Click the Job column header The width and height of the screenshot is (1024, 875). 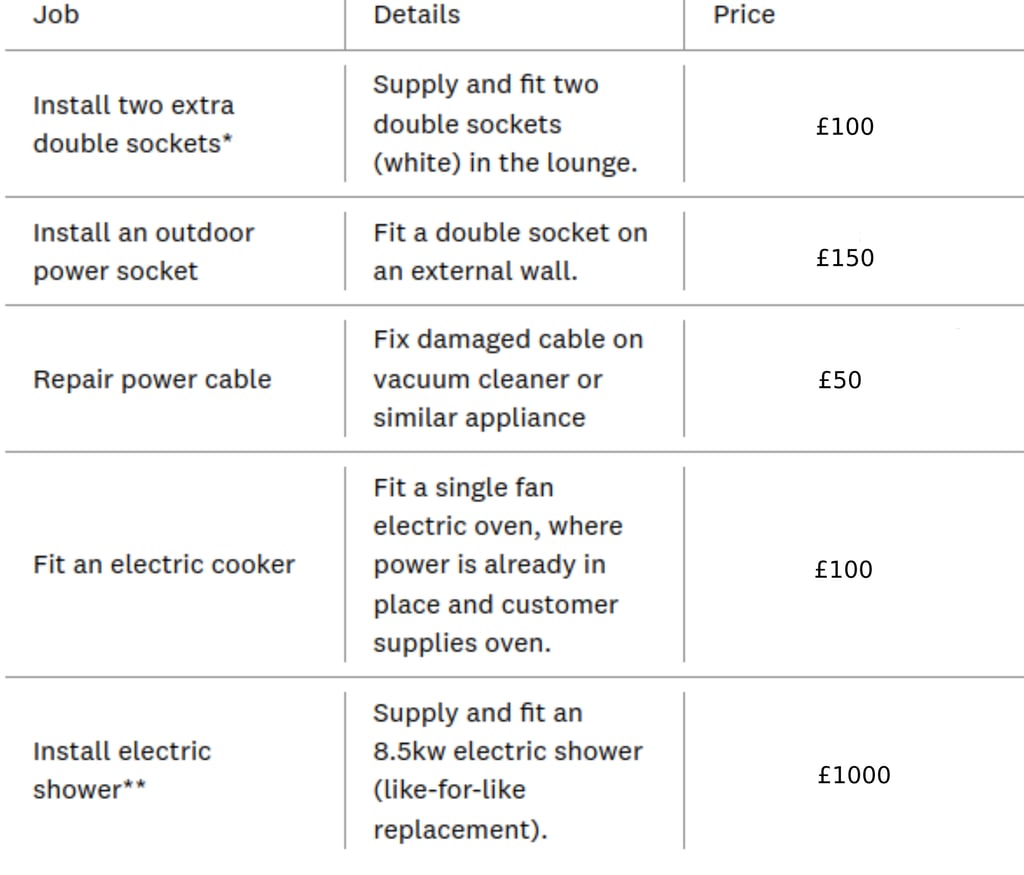tap(56, 15)
